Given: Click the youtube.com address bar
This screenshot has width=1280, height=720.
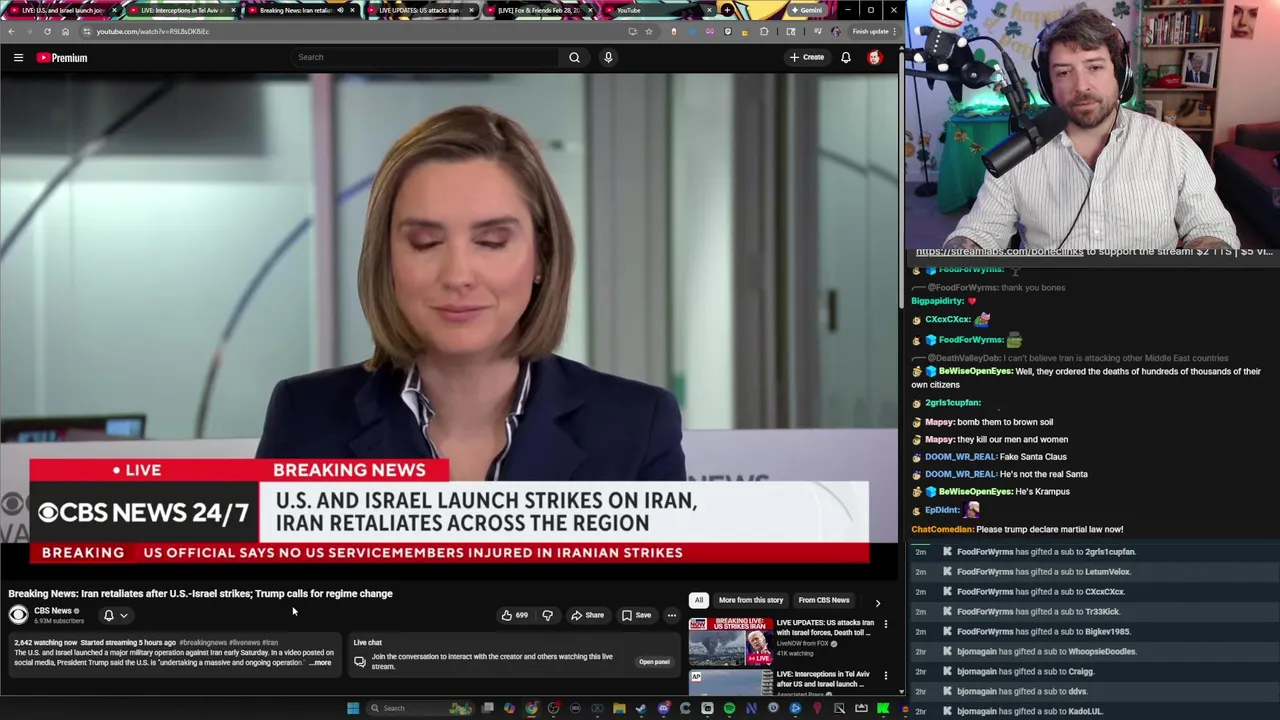Looking at the screenshot, I should 350,31.
